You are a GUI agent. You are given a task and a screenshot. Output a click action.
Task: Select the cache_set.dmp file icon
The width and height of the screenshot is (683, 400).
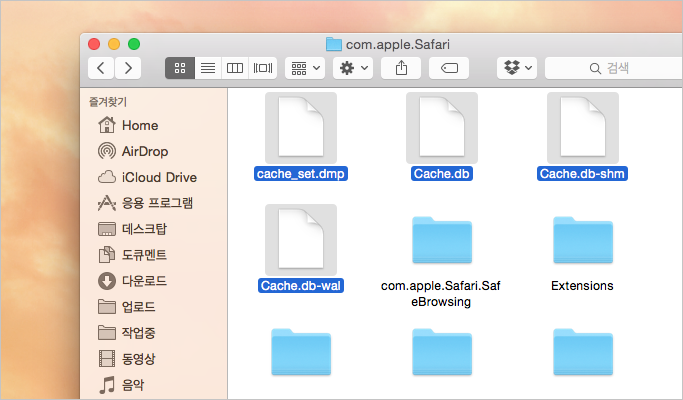pos(301,127)
